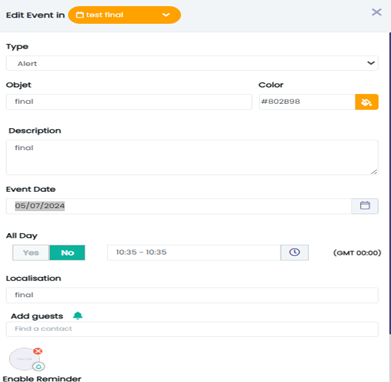Click the Description text area
Screen dimensions: 391x382
click(x=192, y=157)
